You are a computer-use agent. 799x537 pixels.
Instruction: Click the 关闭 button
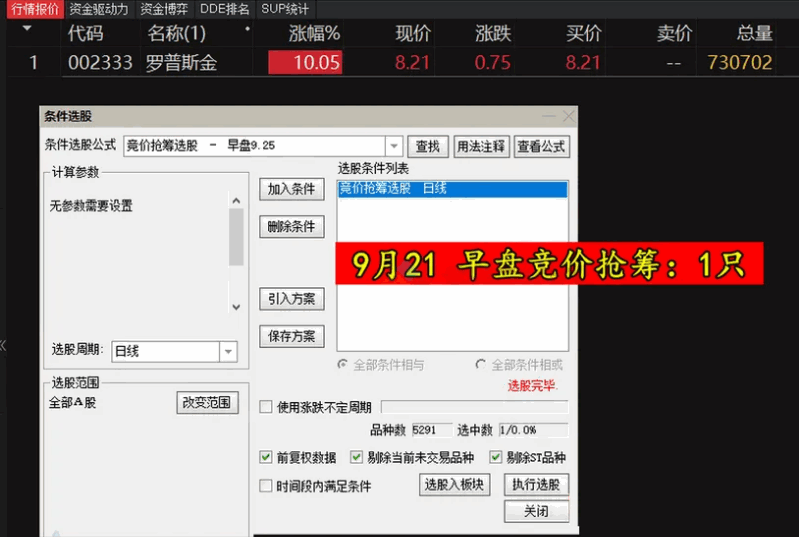click(x=536, y=511)
